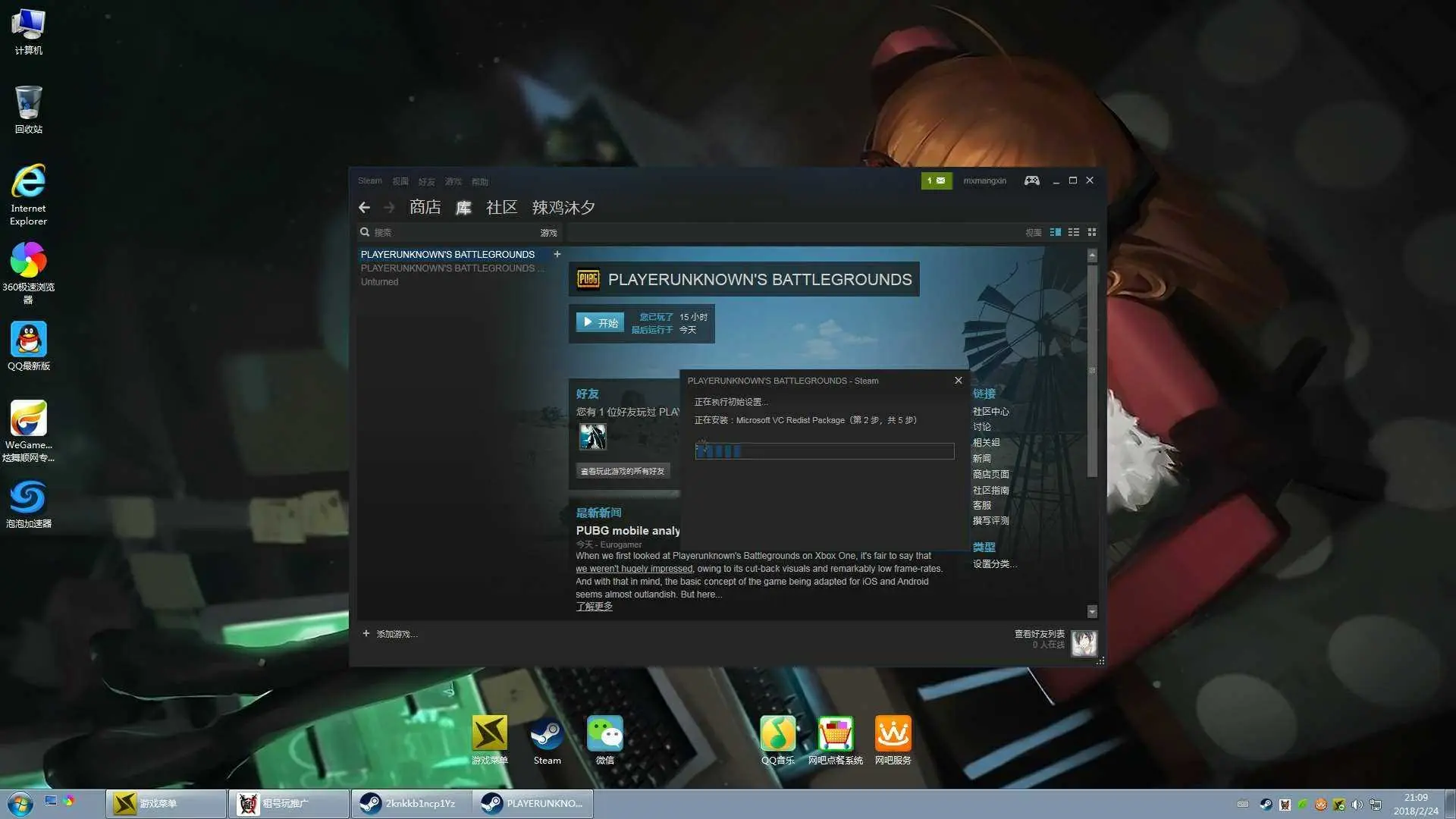The height and width of the screenshot is (819, 1456).
Task: Open QQ Music dock icon
Action: (x=778, y=740)
